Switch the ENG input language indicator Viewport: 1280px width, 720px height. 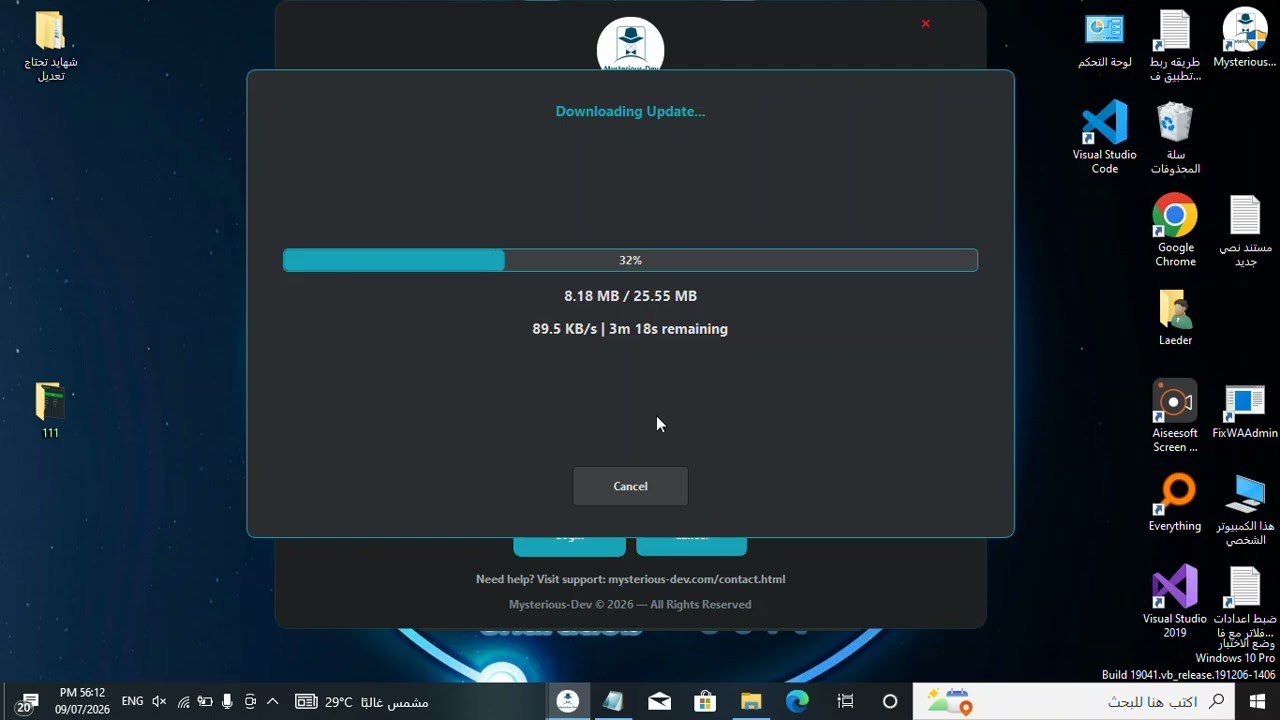point(132,702)
